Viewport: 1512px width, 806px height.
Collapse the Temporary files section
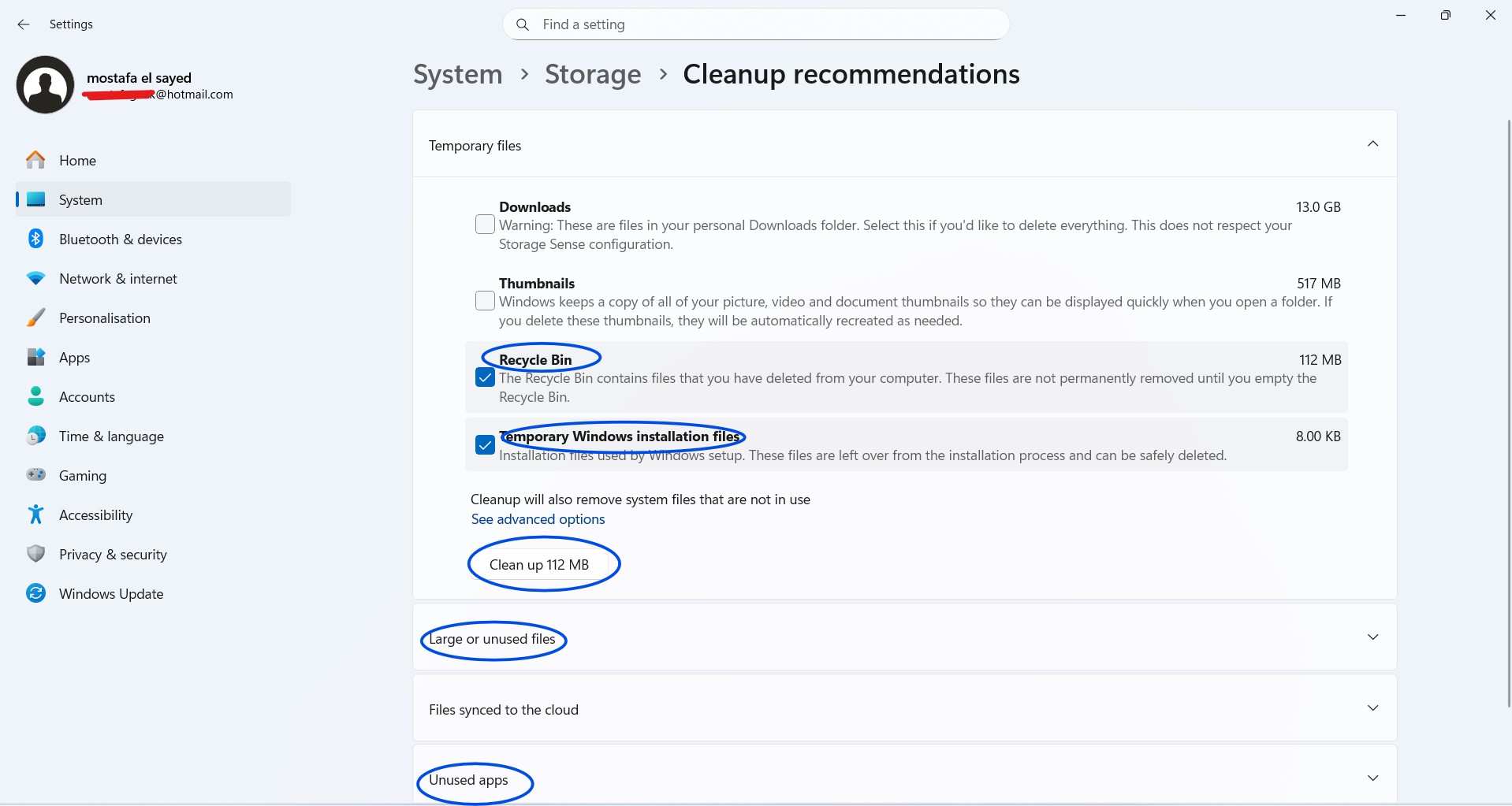click(x=1372, y=144)
